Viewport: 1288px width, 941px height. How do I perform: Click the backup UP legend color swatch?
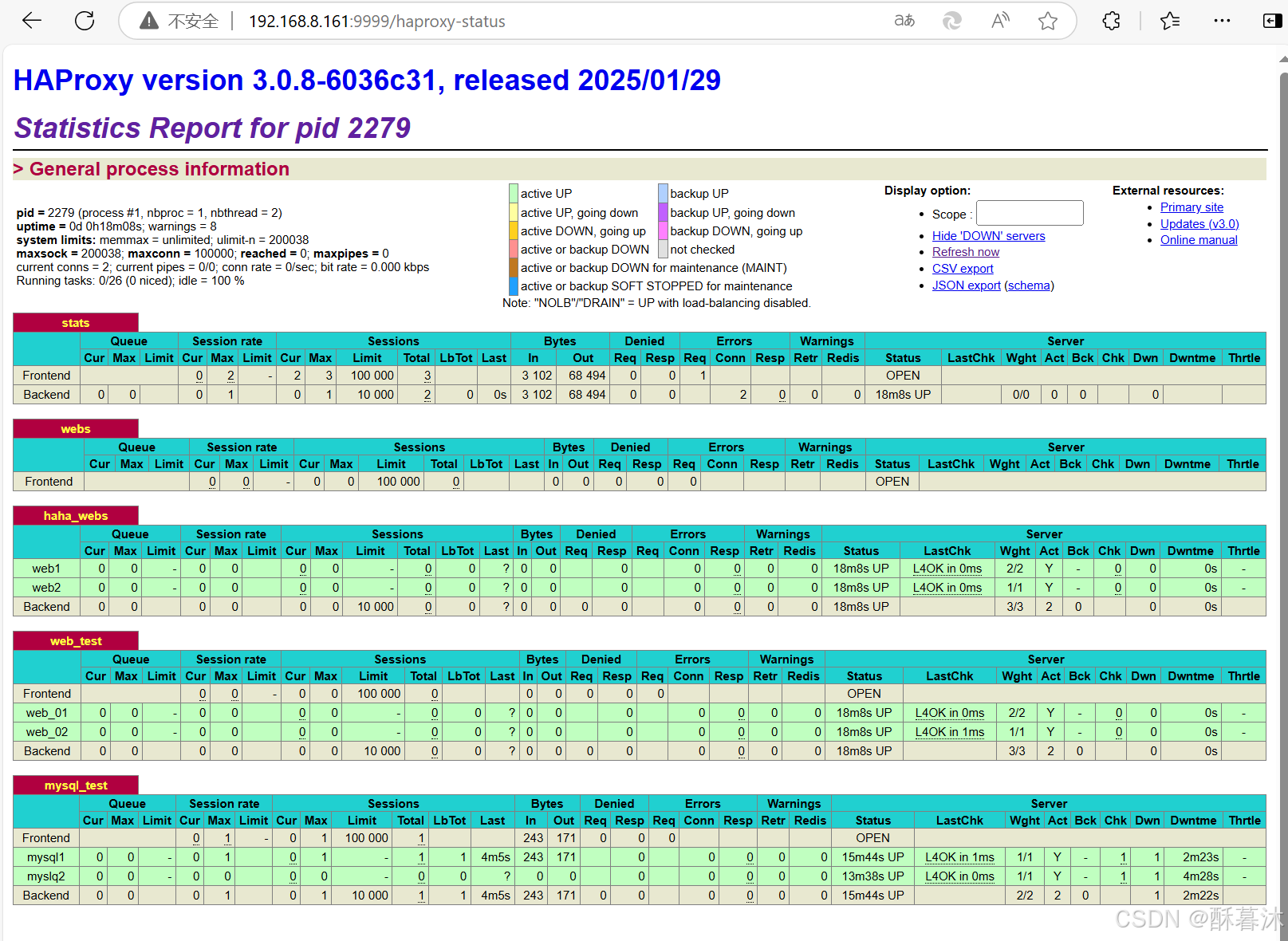coord(663,193)
